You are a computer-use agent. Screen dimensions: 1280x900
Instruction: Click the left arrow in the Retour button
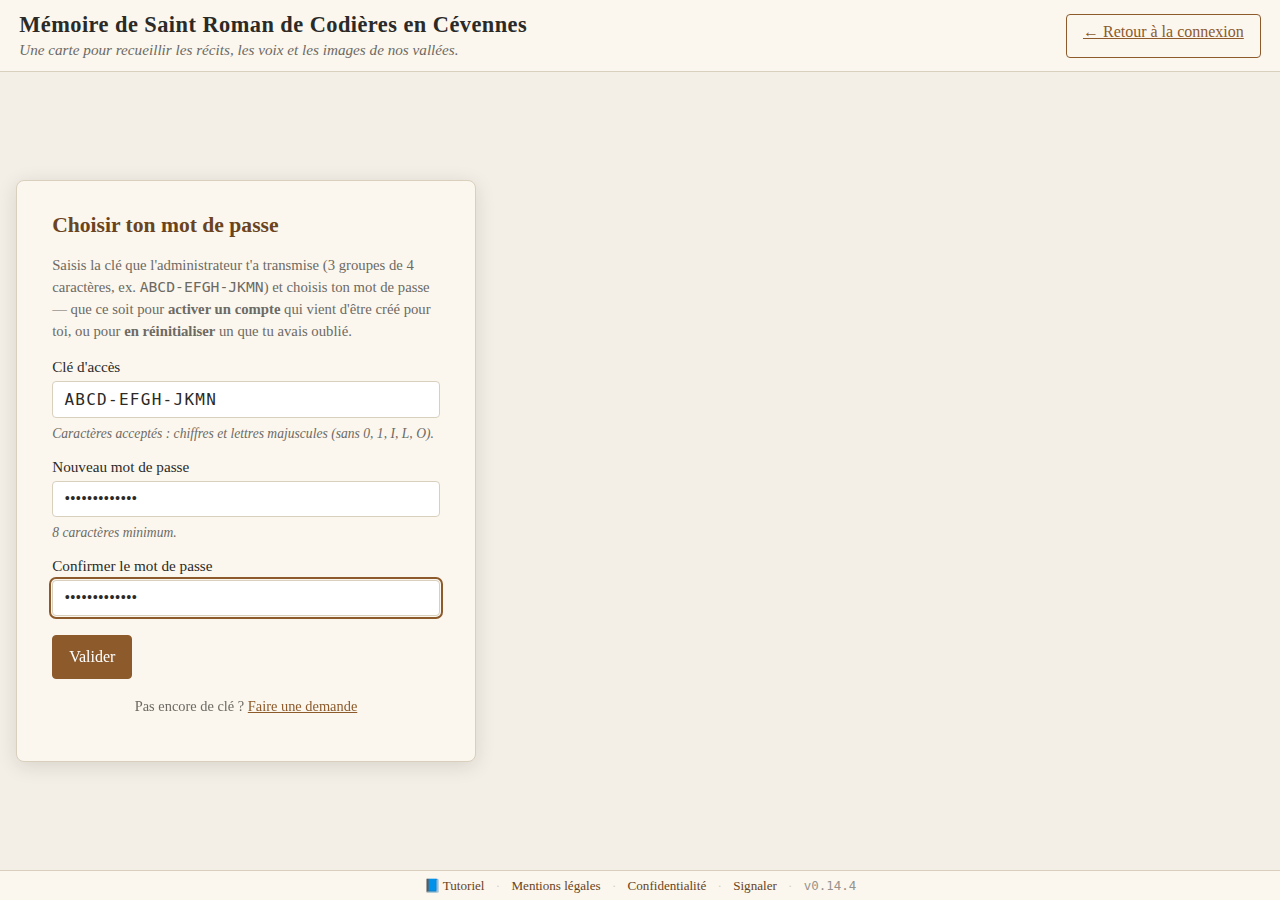(1090, 31)
